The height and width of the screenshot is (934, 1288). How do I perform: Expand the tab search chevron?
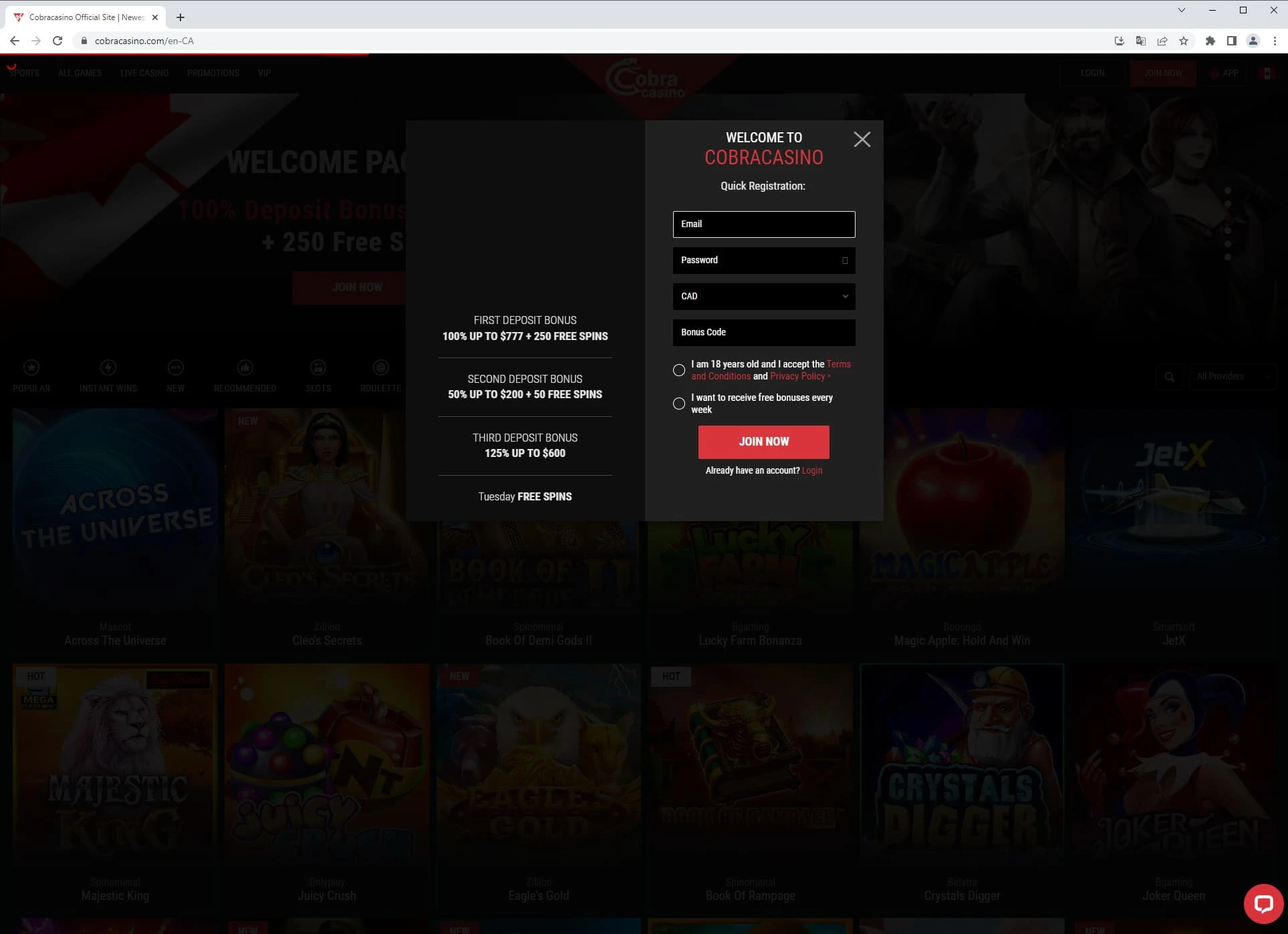pos(1181,10)
